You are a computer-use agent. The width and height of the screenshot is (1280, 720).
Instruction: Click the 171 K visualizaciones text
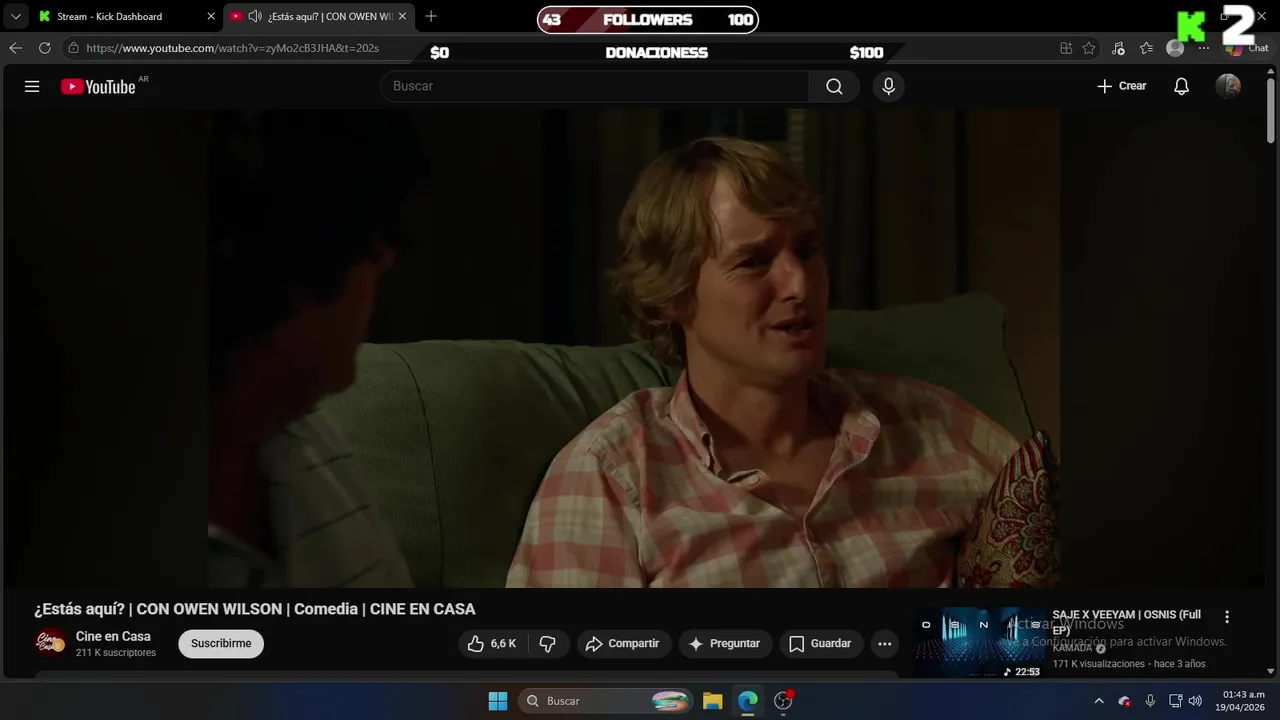click(1098, 664)
